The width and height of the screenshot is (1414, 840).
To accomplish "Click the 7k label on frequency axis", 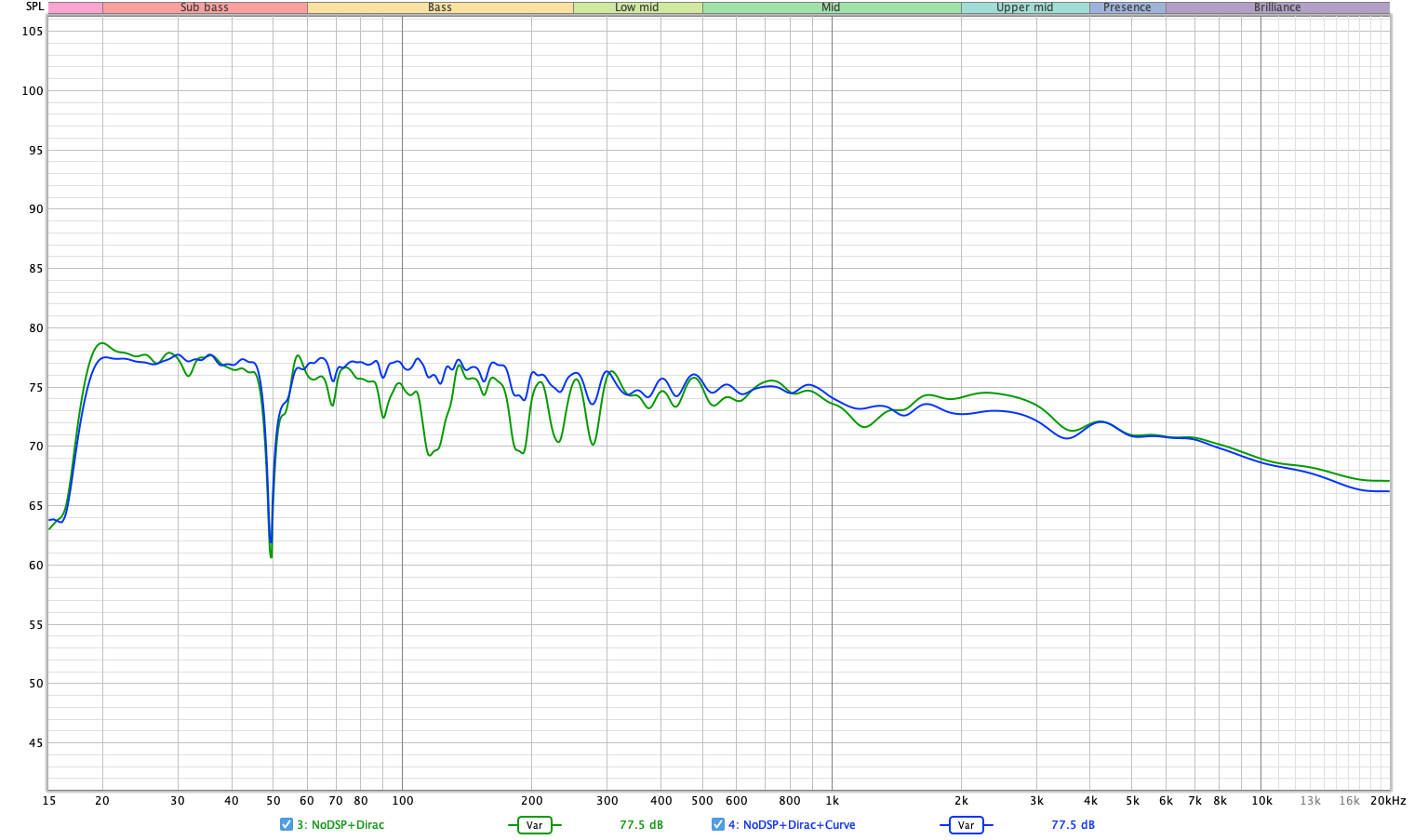I will (1194, 801).
